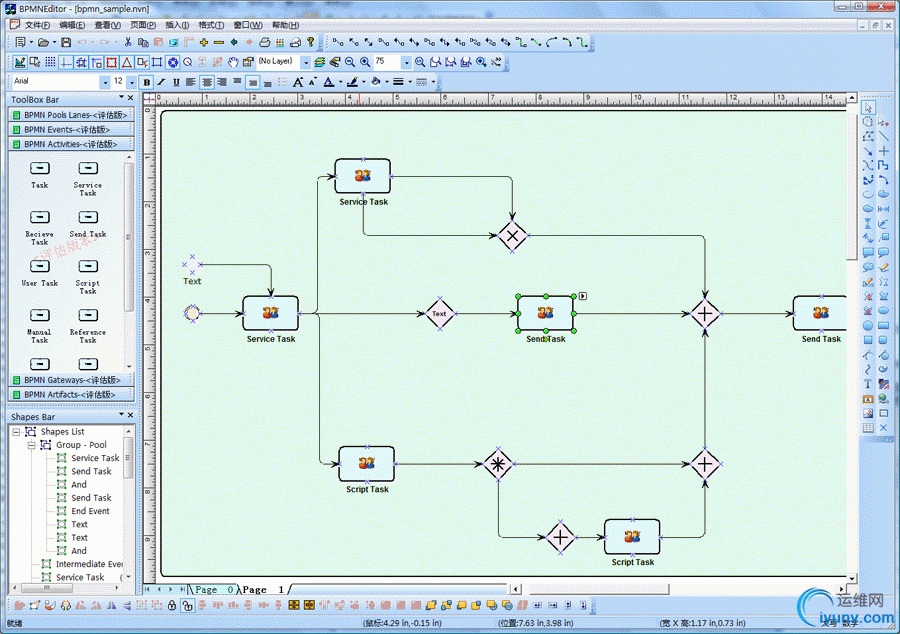Open the (No Layer) dropdown
The height and width of the screenshot is (634, 900).
coord(306,62)
